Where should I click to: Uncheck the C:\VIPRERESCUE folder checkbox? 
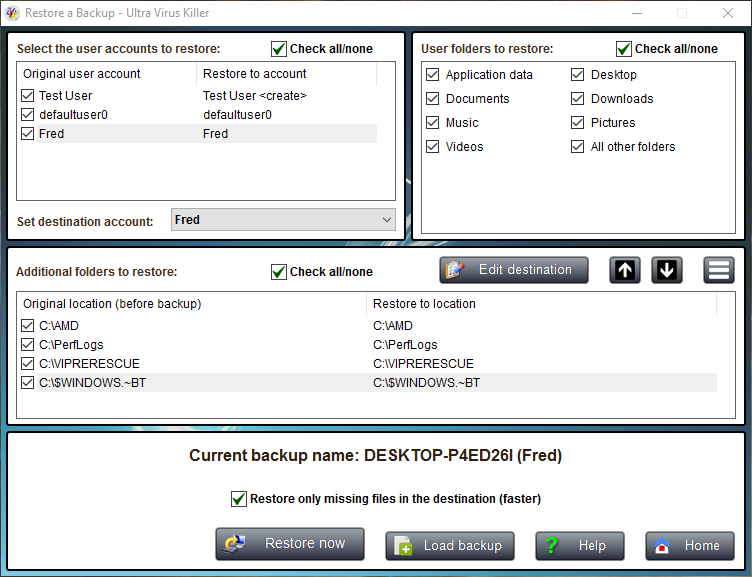[28, 364]
